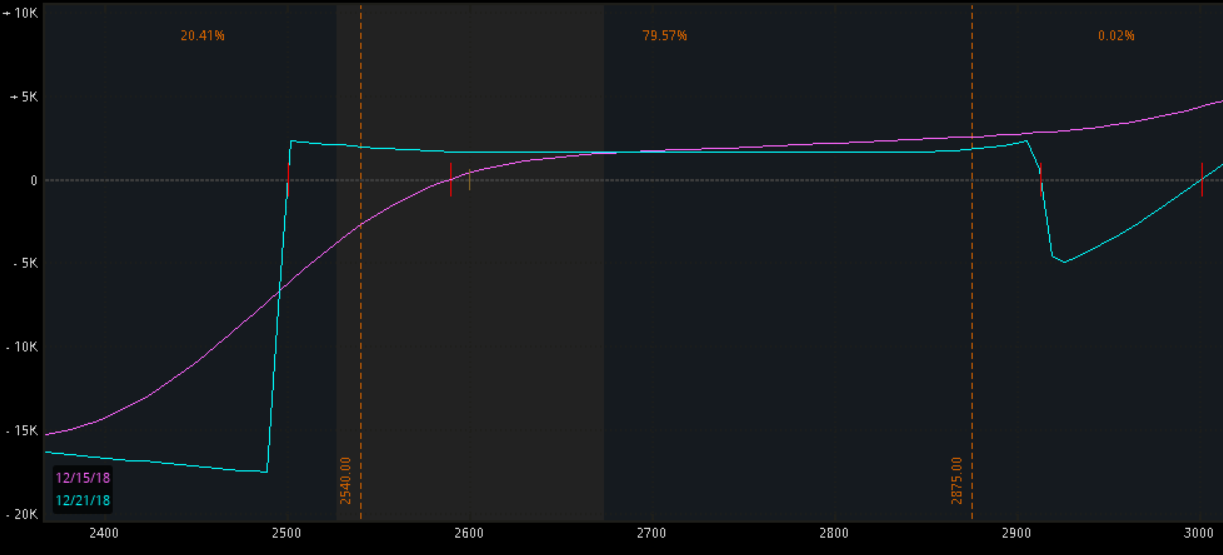The width and height of the screenshot is (1223, 555).
Task: Select the 2540.00 price slice label
Action: [x=346, y=480]
